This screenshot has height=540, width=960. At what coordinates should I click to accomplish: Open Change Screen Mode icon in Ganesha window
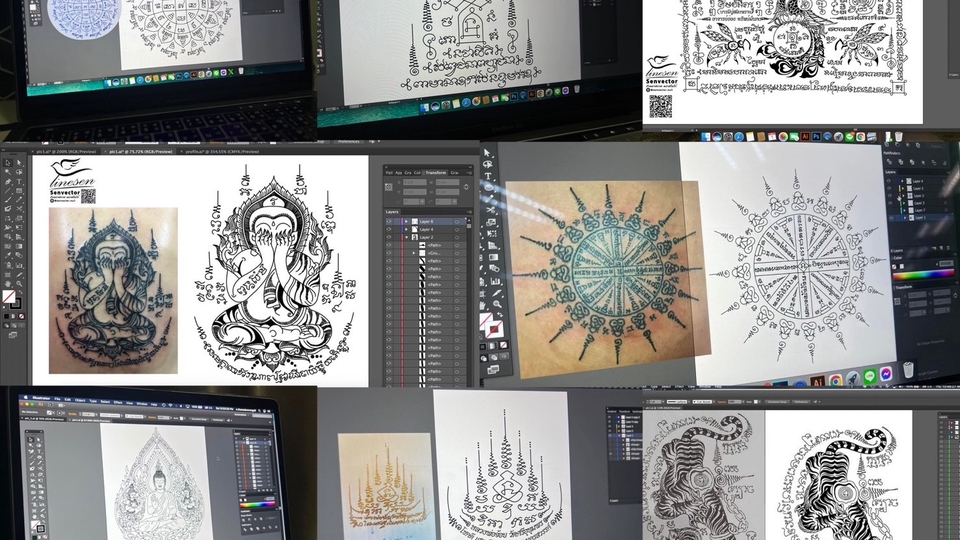coord(12,335)
